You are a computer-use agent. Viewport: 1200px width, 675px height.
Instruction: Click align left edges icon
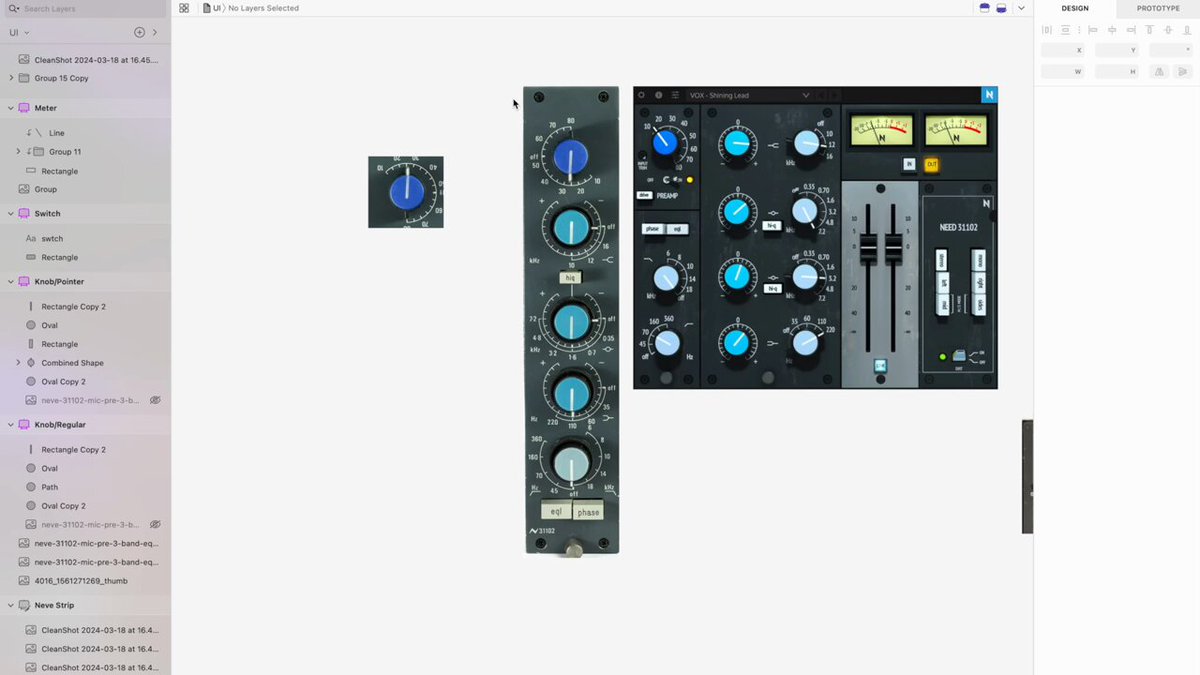click(1093, 30)
